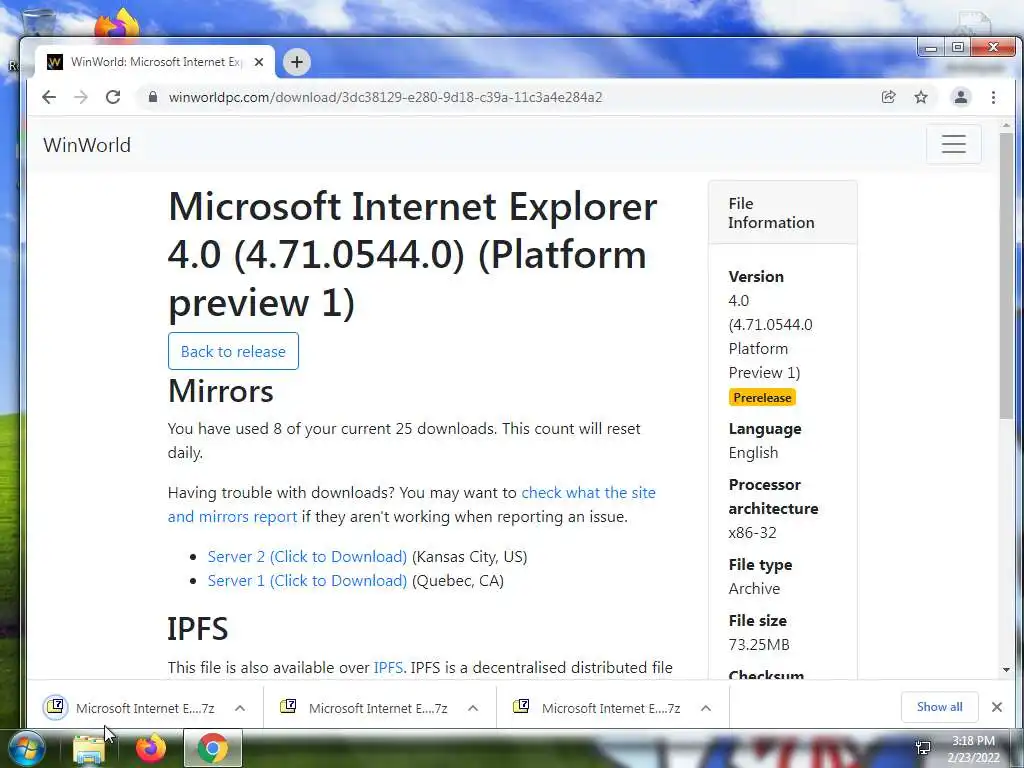Open the second downloaded .7z file icon
The width and height of the screenshot is (1024, 768).
[288, 707]
